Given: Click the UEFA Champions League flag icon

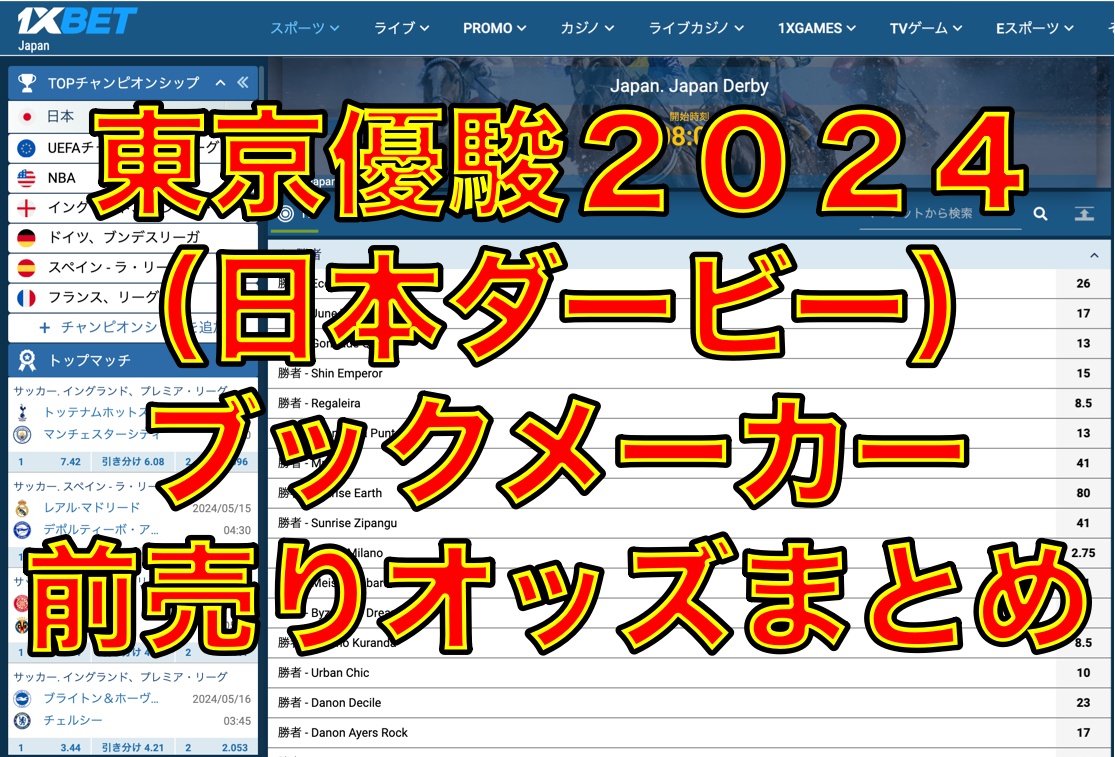Looking at the screenshot, I should click(x=26, y=148).
